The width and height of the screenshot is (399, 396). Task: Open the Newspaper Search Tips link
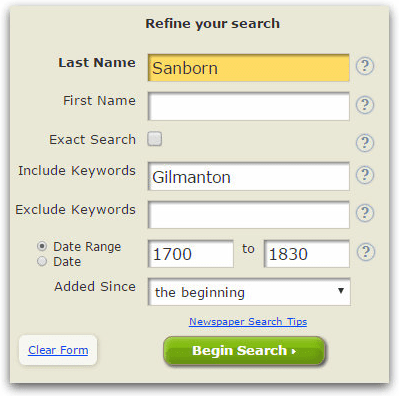tap(248, 322)
